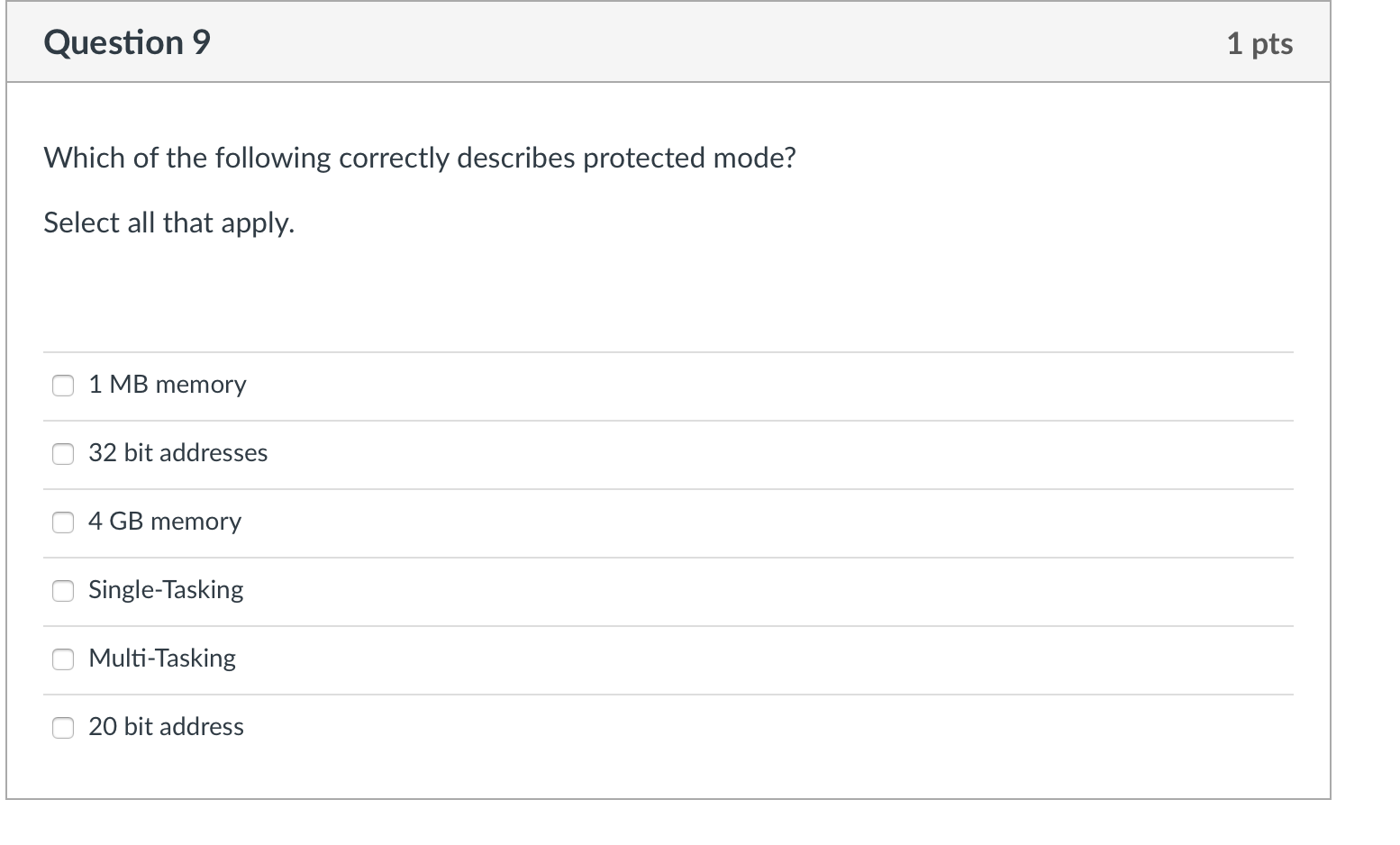Click the '20 bit address' answer label
The image size is (1400, 845).
pos(166,727)
